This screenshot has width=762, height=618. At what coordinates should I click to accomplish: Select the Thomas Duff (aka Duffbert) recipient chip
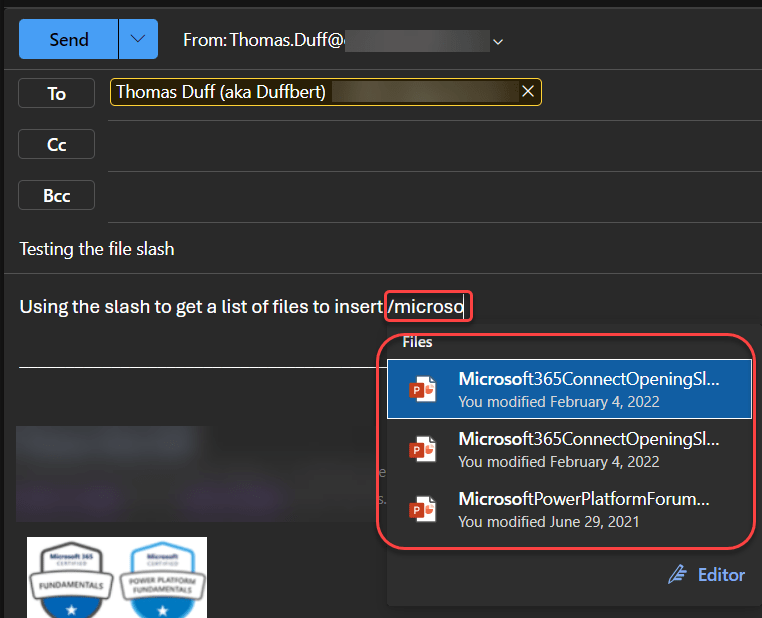pos(220,92)
